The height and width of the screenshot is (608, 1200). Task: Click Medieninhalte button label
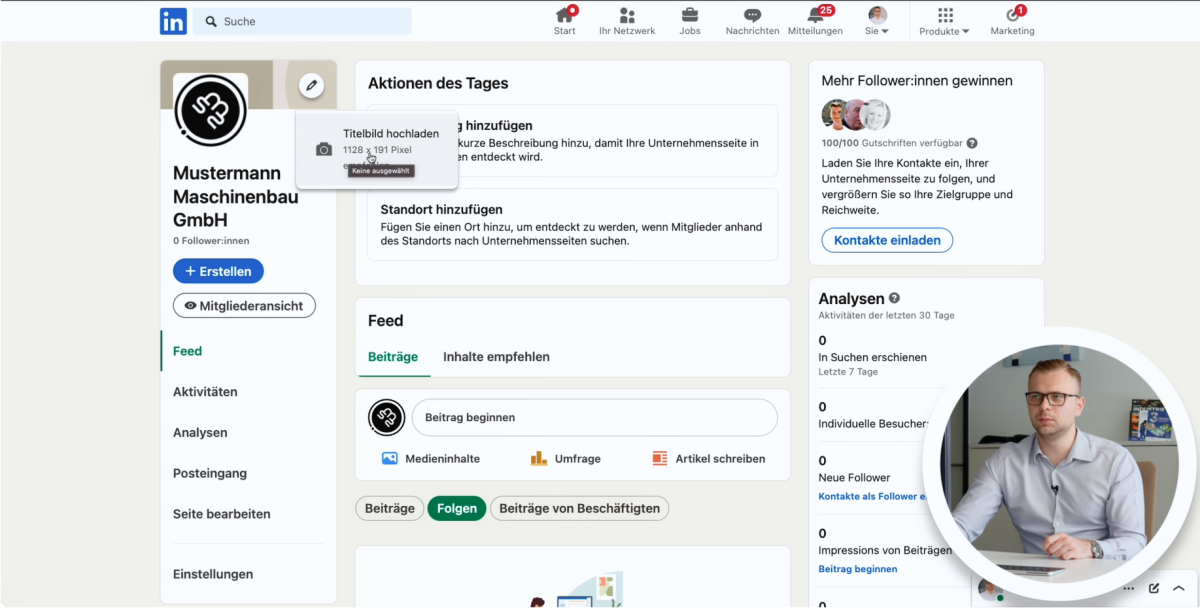click(x=442, y=459)
